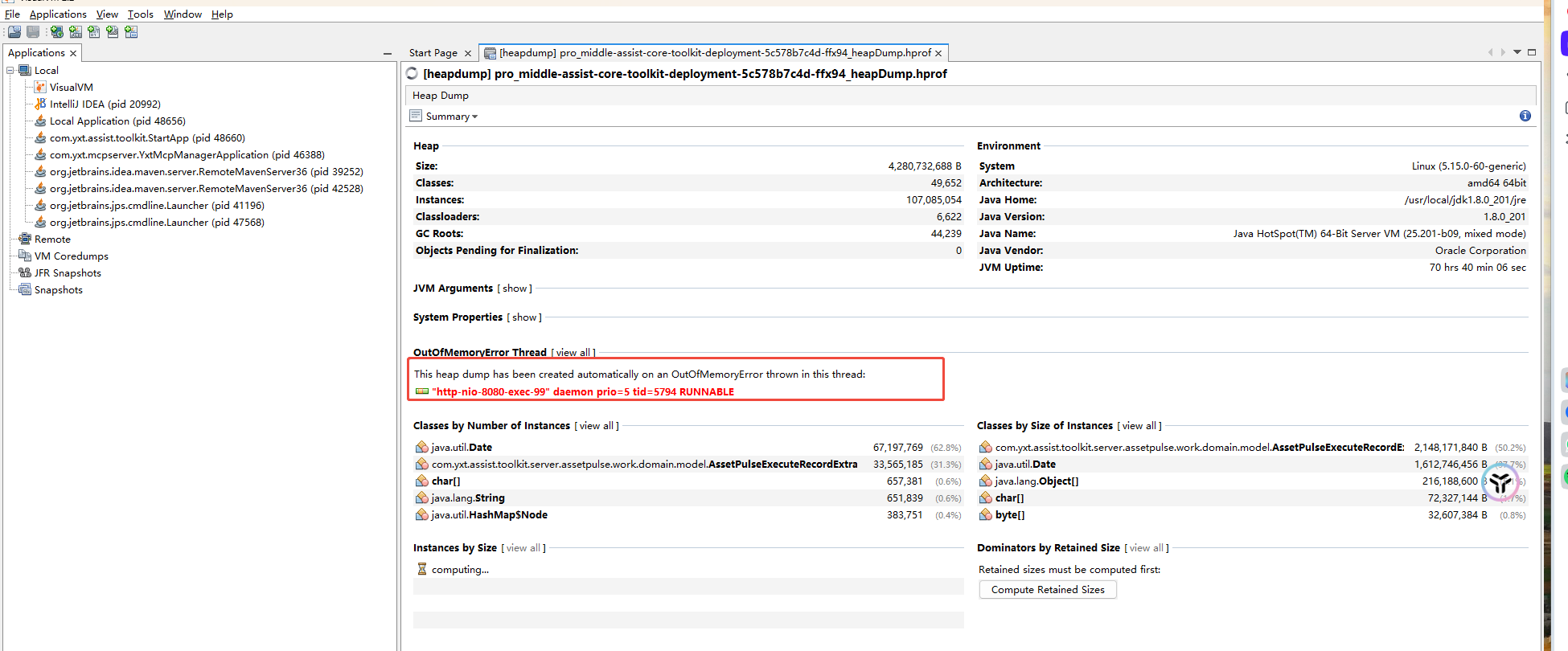The width and height of the screenshot is (1568, 651).
Task: Click the java.lang.String class icon
Action: click(421, 497)
